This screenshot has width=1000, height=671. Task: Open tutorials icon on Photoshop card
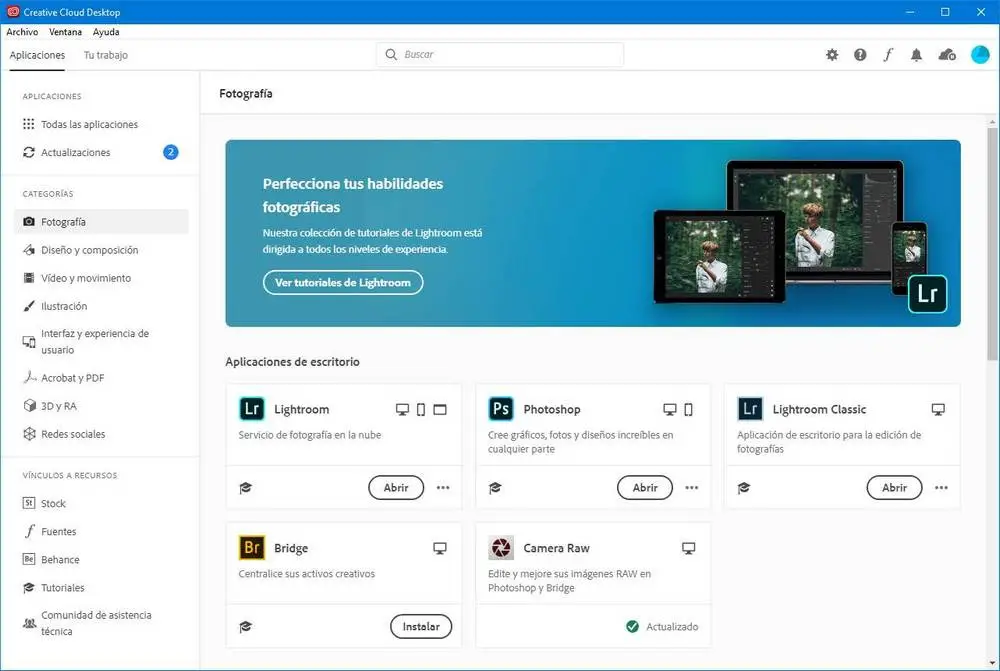(495, 488)
